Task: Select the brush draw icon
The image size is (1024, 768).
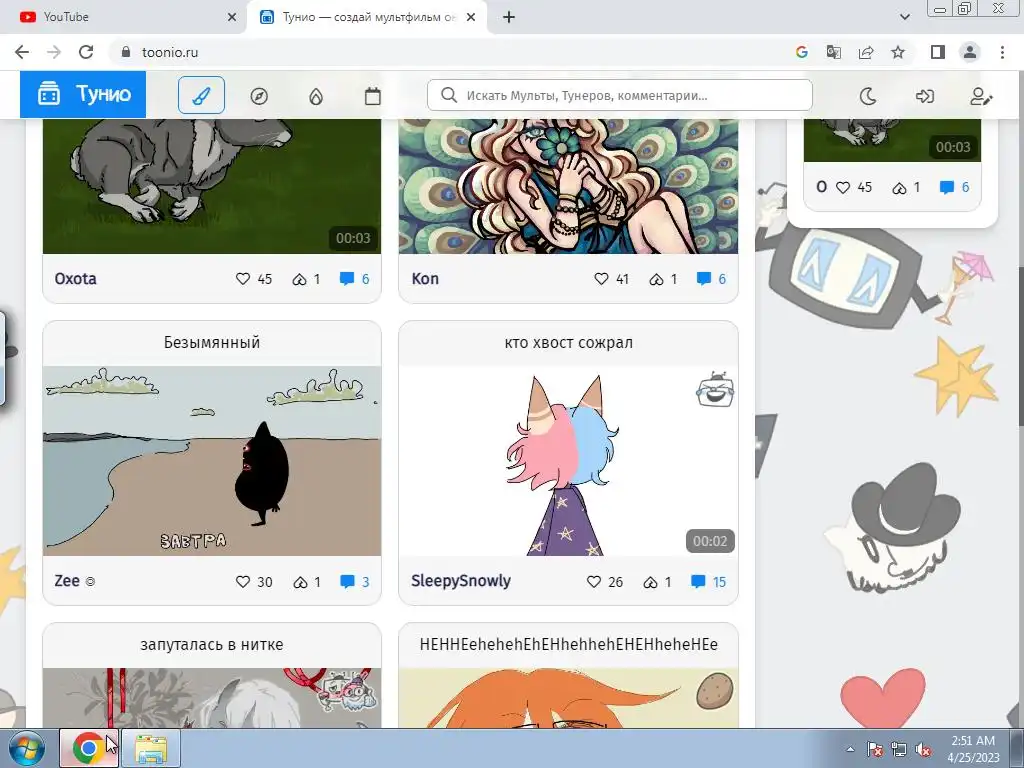Action: (x=201, y=95)
